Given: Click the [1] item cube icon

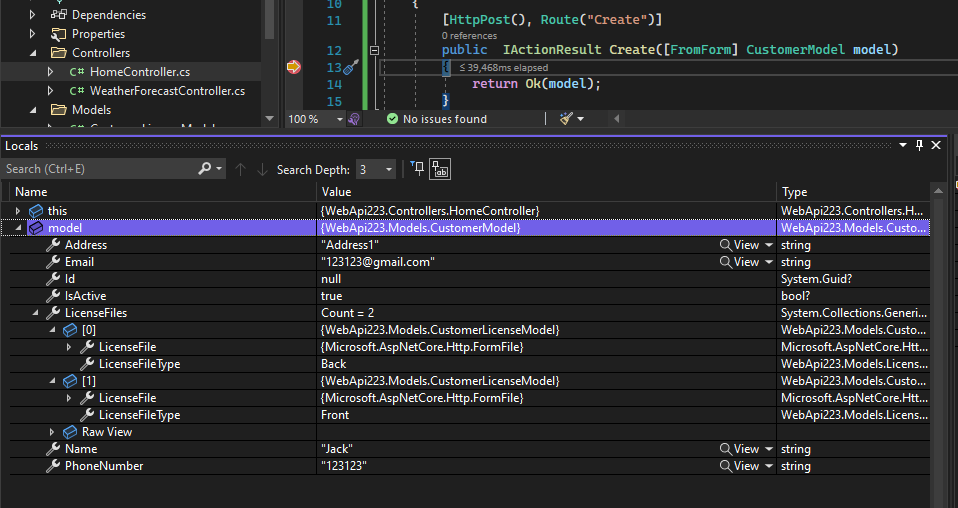Looking at the screenshot, I should pos(70,381).
